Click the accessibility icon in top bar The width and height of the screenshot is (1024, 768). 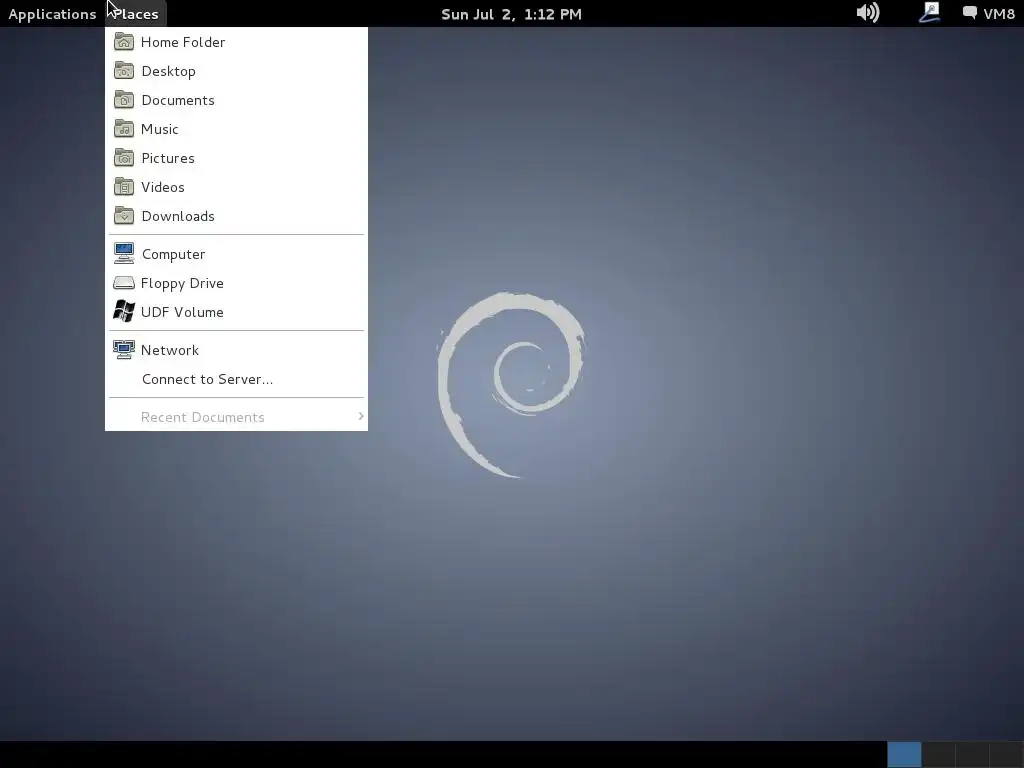tap(929, 12)
